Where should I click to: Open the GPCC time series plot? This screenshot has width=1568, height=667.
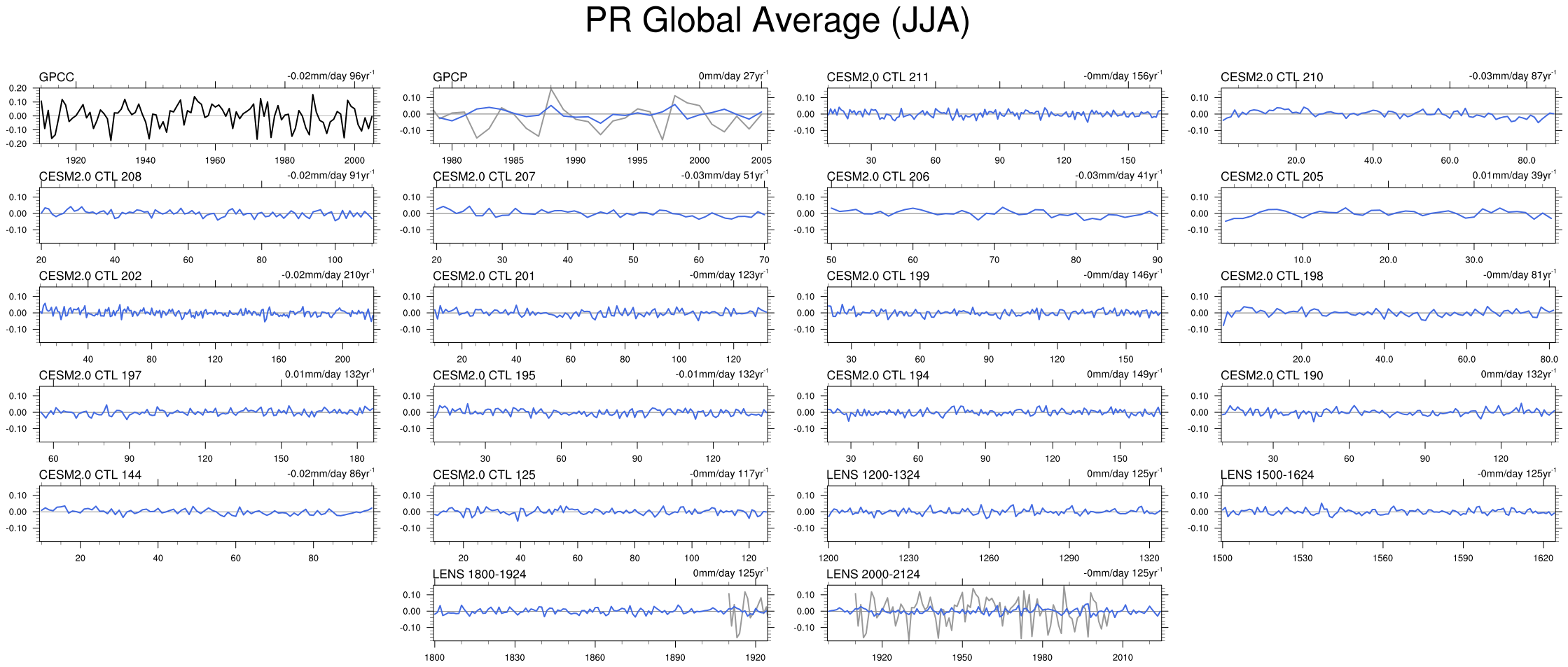(208, 116)
